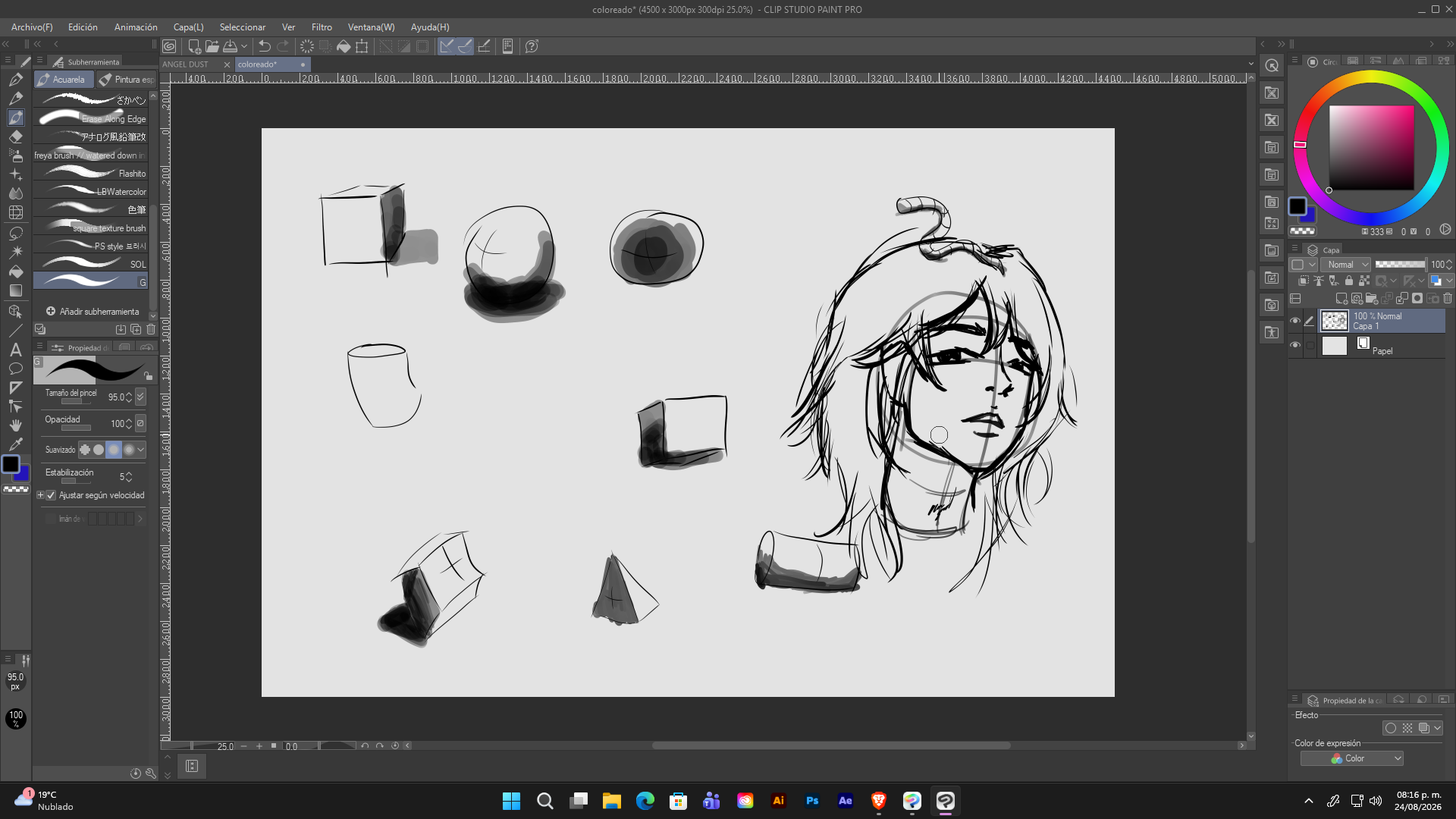Expand the save options arrow in the command bar

(244, 46)
